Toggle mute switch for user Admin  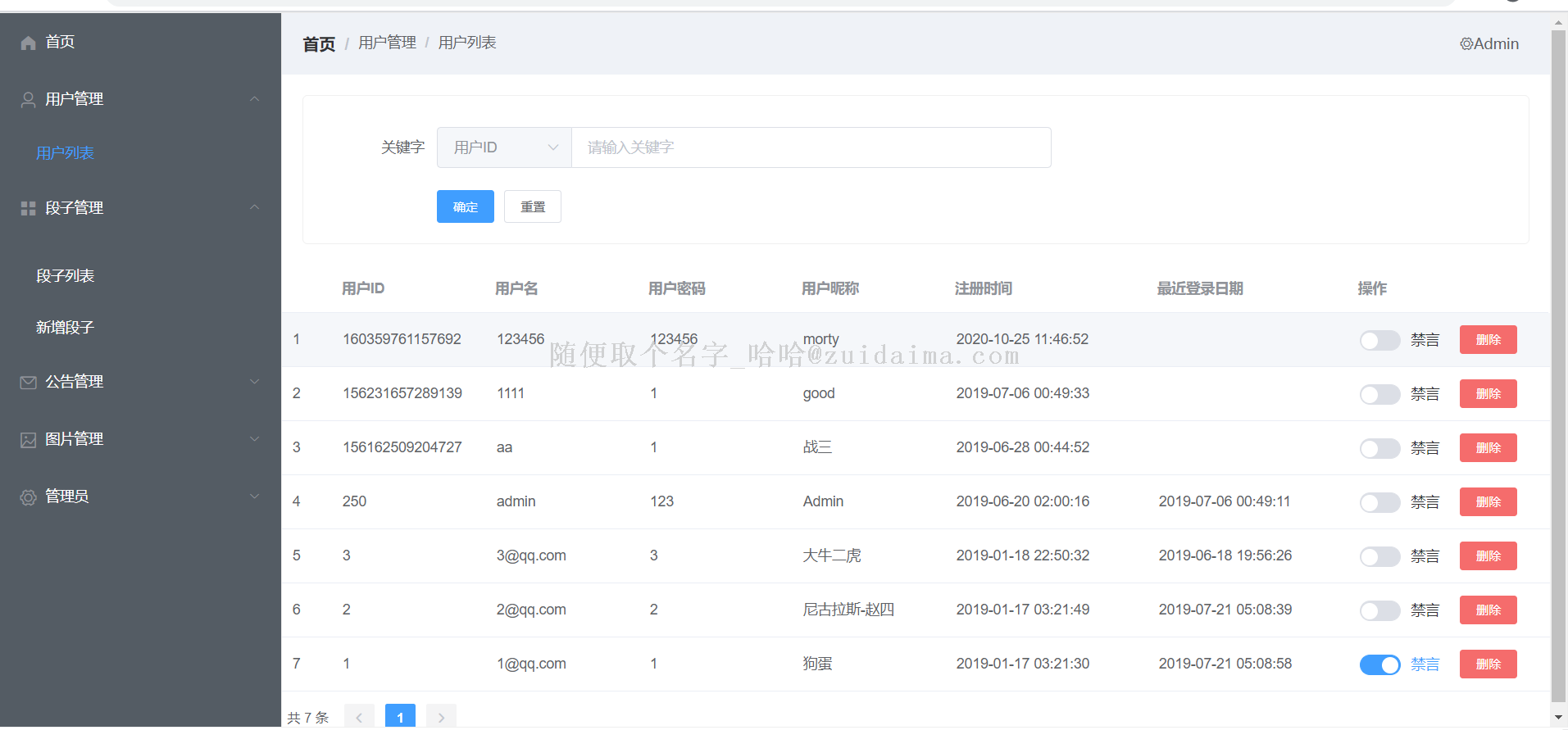click(1379, 502)
